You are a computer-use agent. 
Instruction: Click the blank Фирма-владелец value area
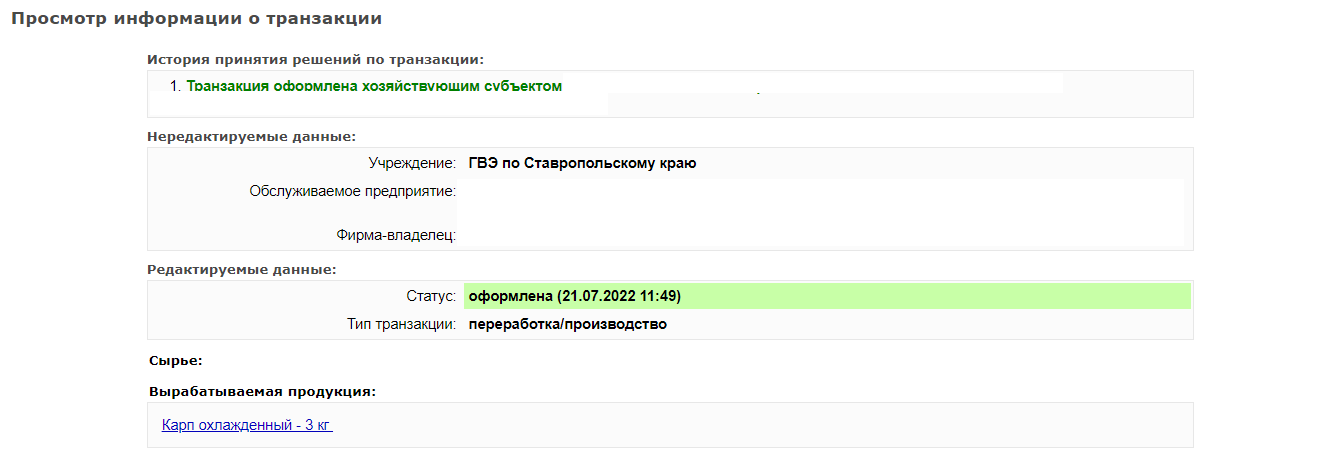tap(821, 232)
